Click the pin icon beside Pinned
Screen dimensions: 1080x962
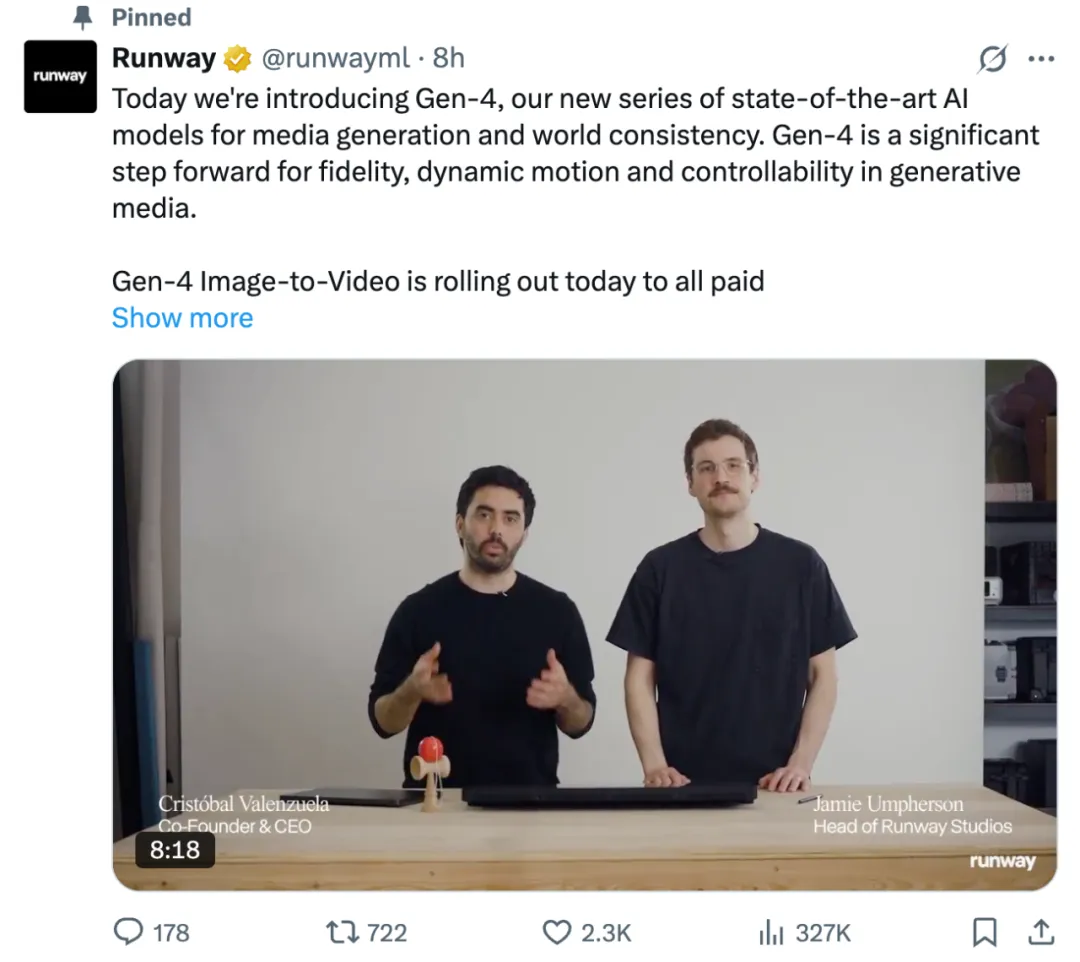[84, 17]
